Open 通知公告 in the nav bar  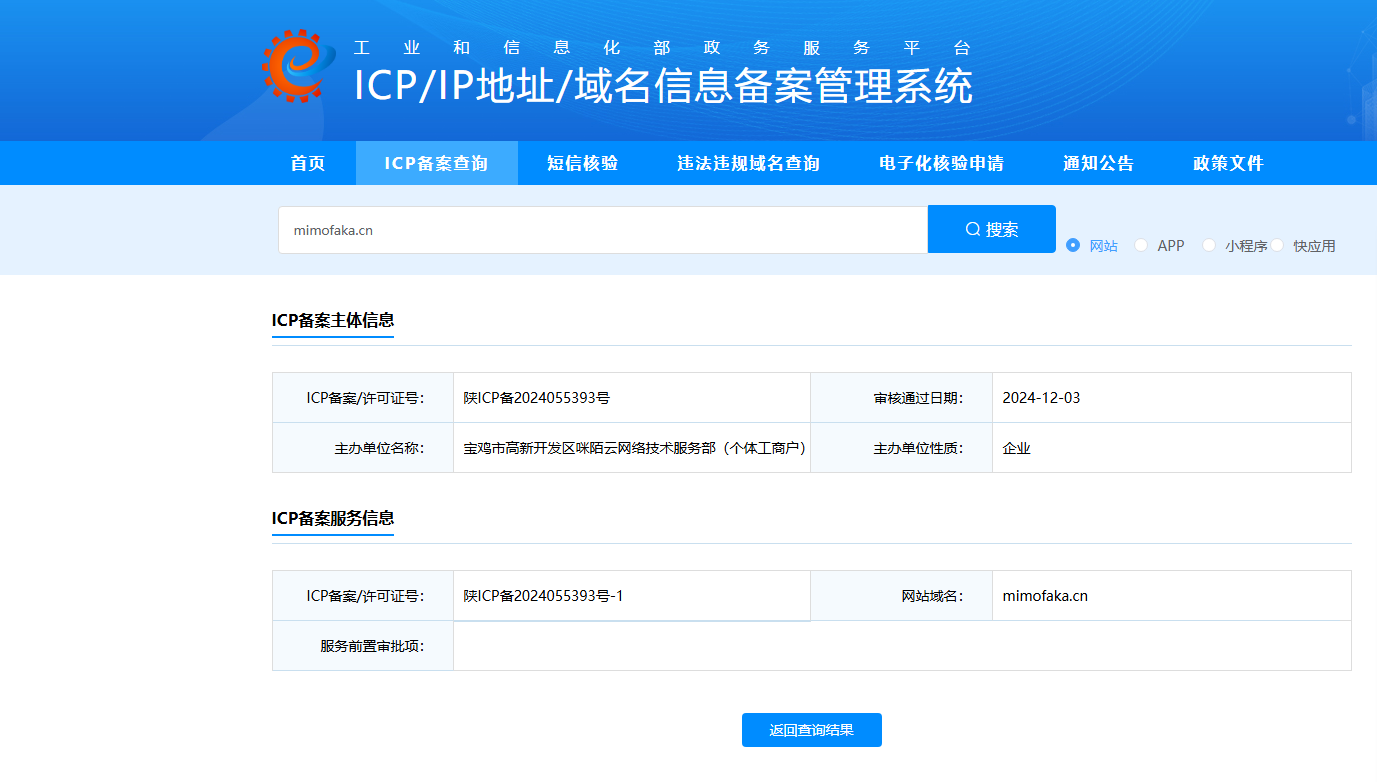click(1098, 163)
